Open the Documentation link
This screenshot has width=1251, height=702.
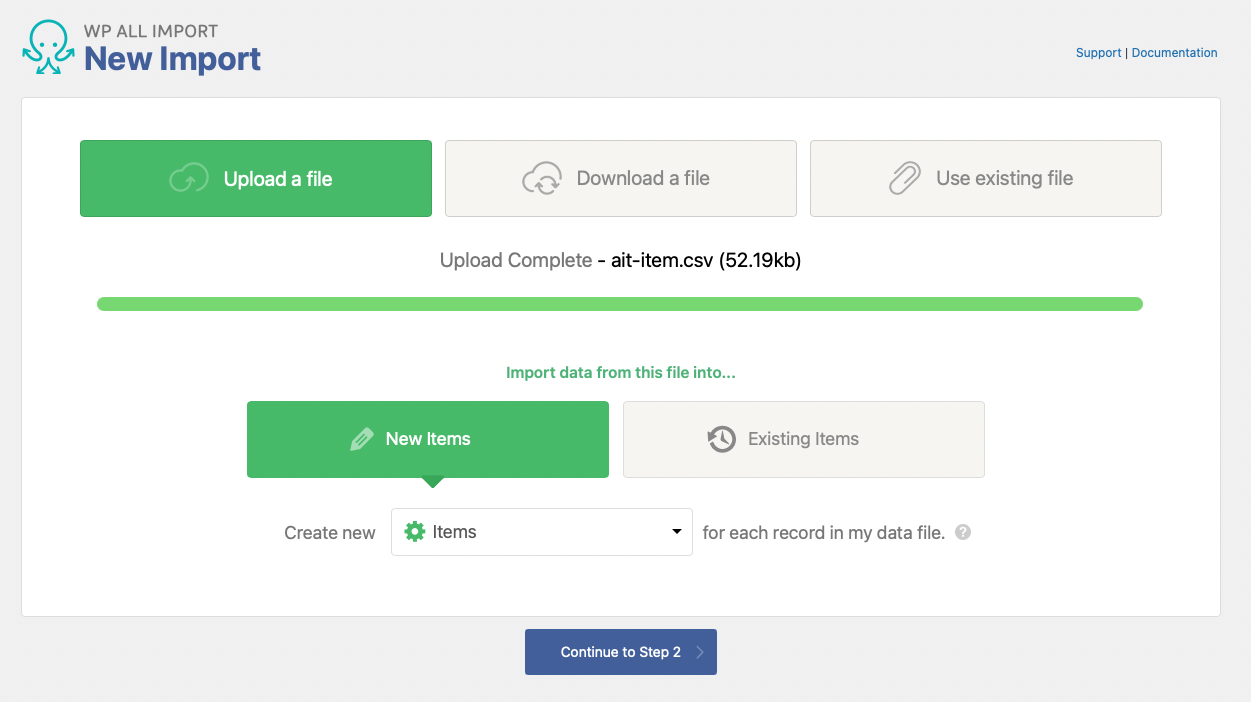1175,53
